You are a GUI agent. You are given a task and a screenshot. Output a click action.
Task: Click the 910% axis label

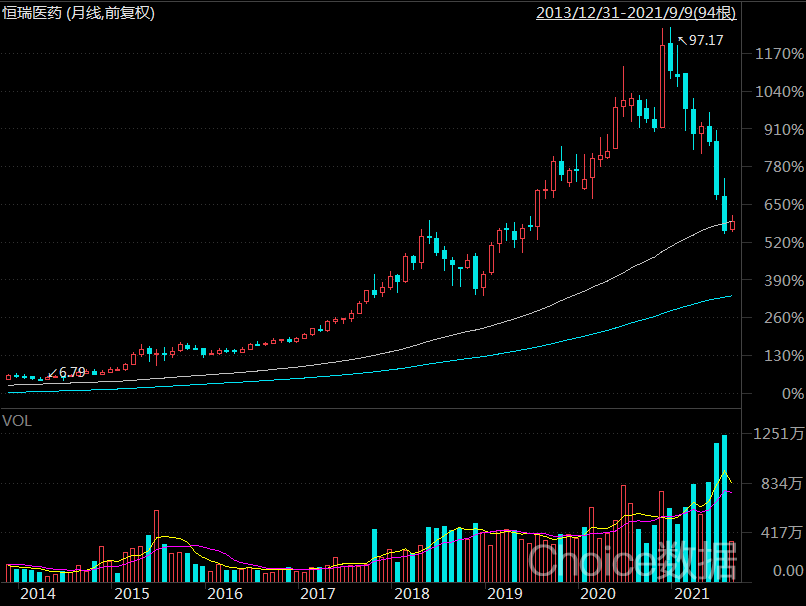[783, 129]
